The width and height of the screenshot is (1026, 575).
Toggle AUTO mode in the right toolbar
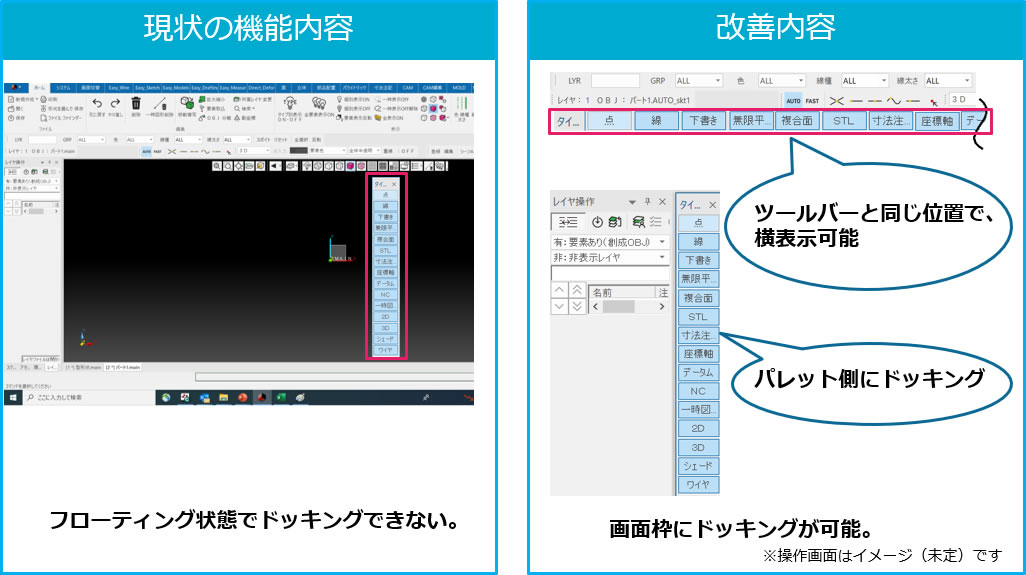point(793,101)
